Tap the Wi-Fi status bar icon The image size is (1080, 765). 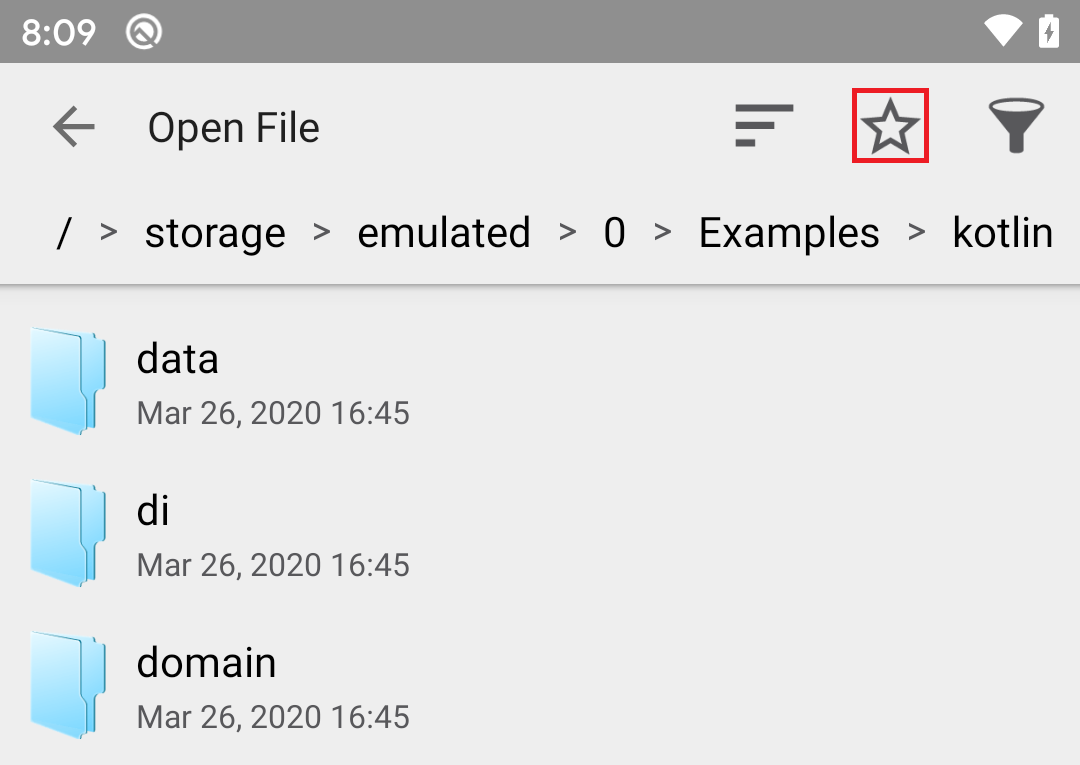pyautogui.click(x=1003, y=32)
